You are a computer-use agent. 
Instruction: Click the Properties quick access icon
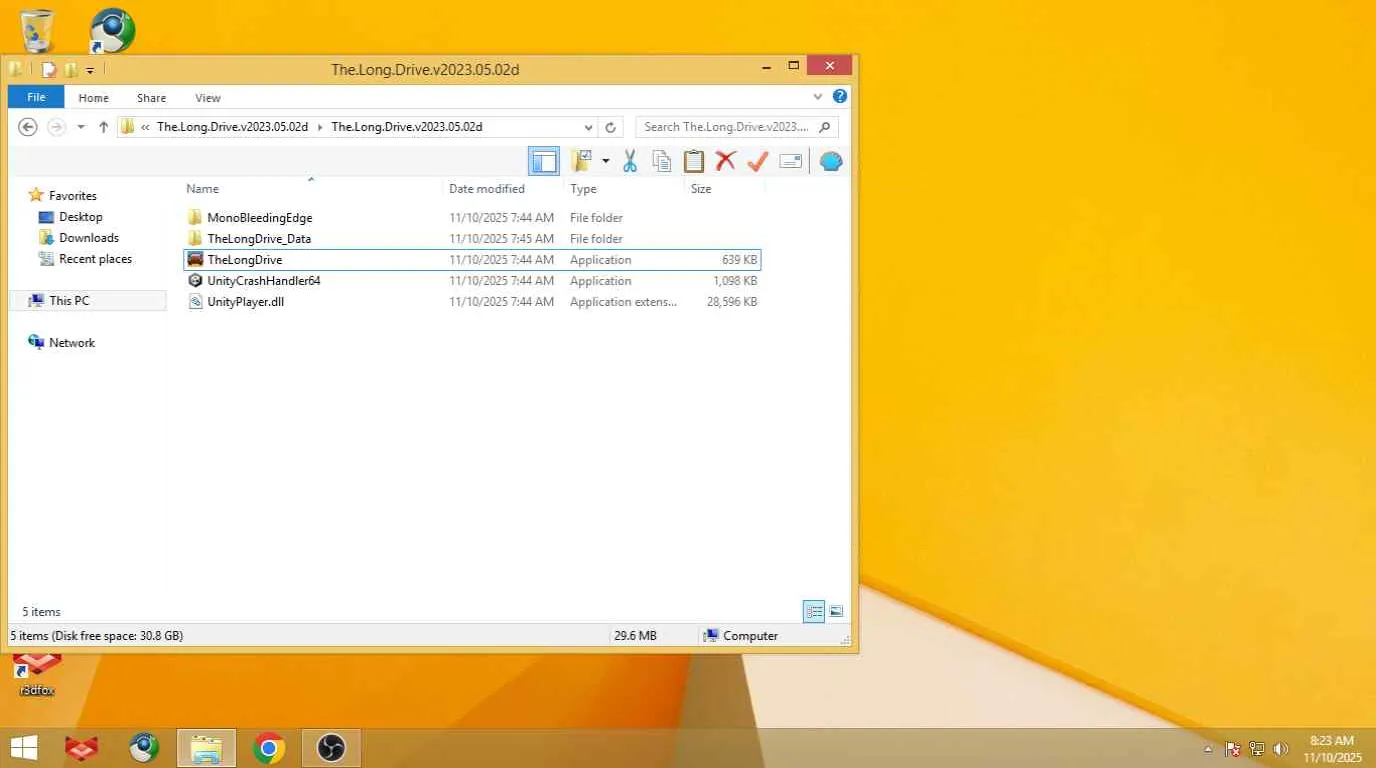(x=48, y=70)
